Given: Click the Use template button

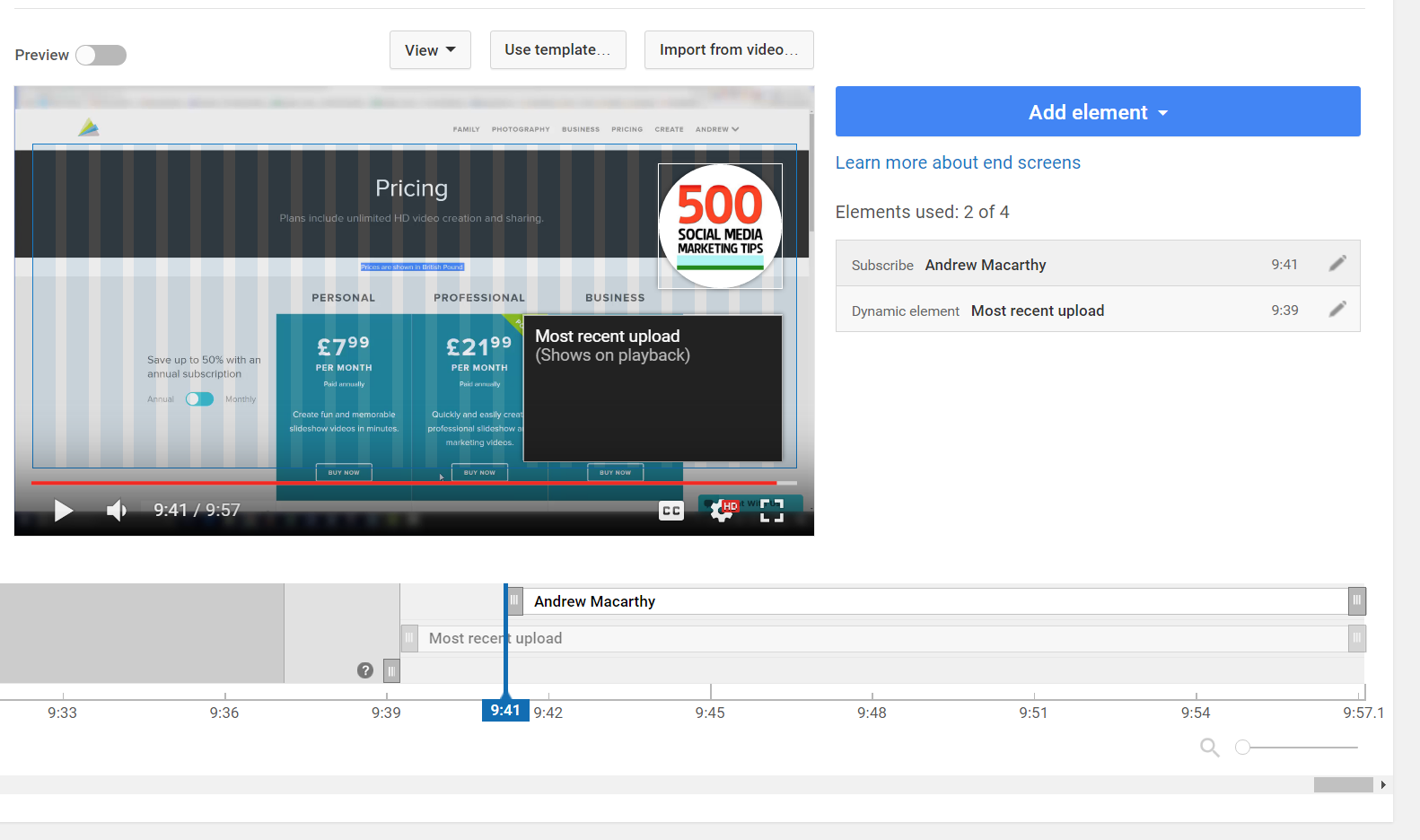Looking at the screenshot, I should (x=557, y=50).
